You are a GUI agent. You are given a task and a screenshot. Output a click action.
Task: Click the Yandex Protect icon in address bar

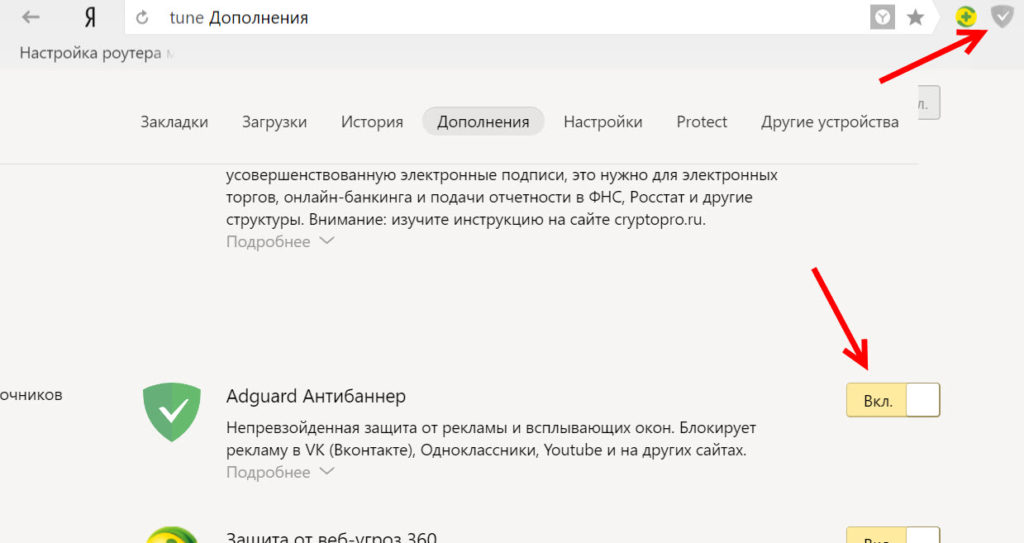(x=882, y=18)
